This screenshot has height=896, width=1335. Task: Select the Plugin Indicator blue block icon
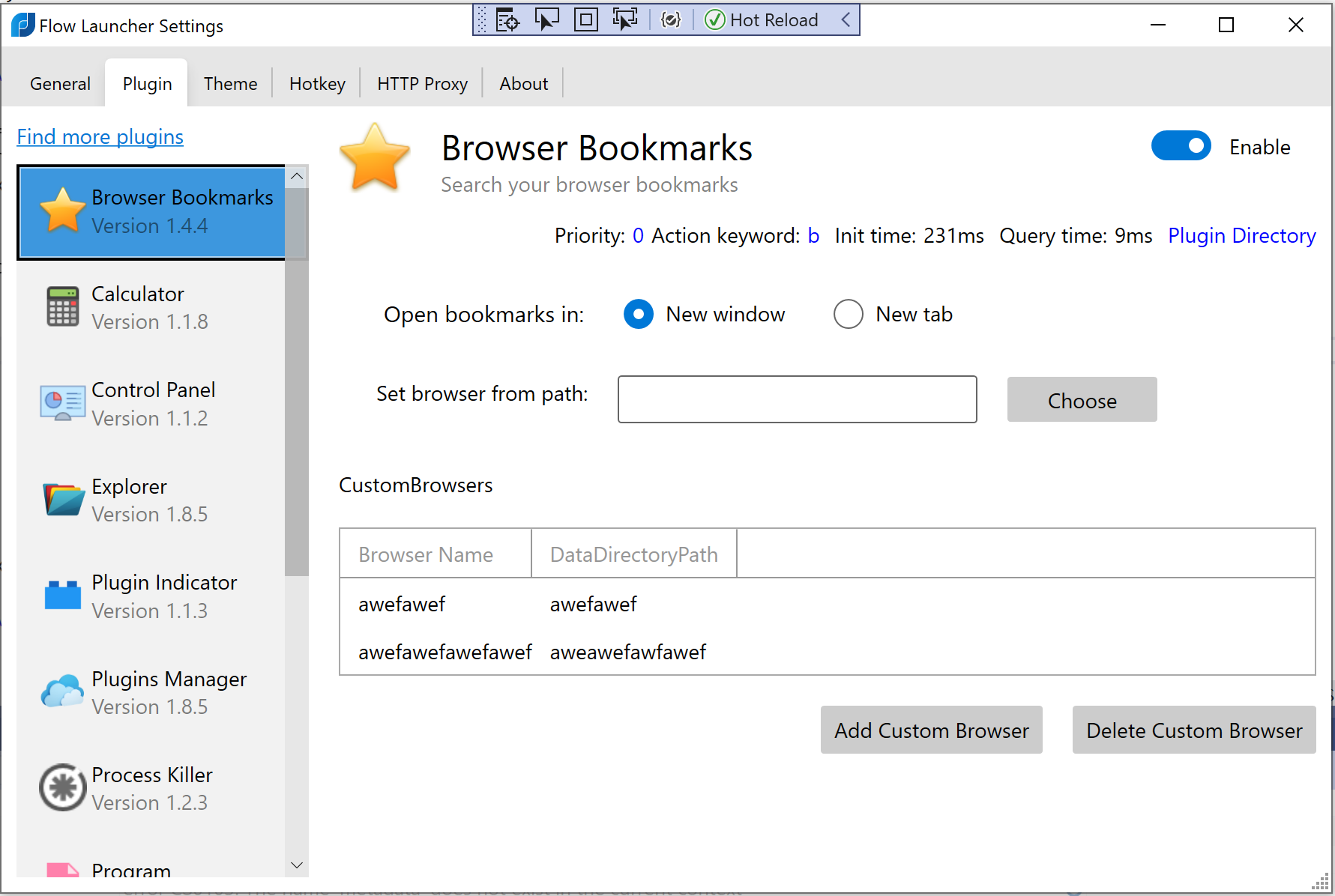[x=62, y=596]
